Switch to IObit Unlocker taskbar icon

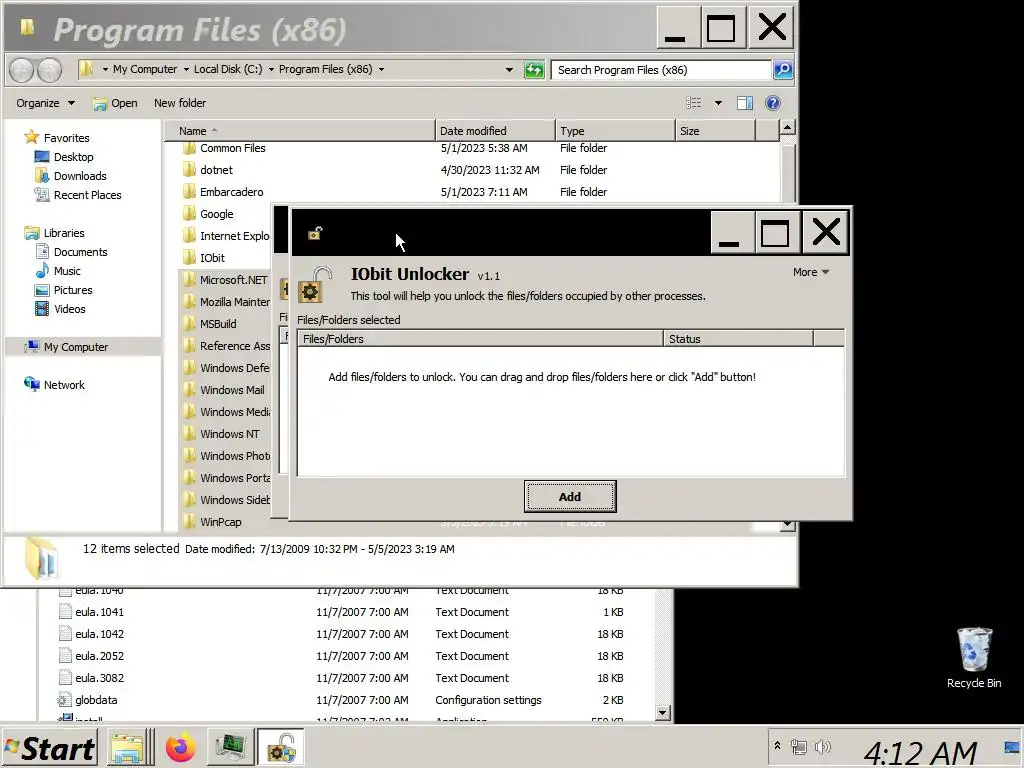point(281,748)
